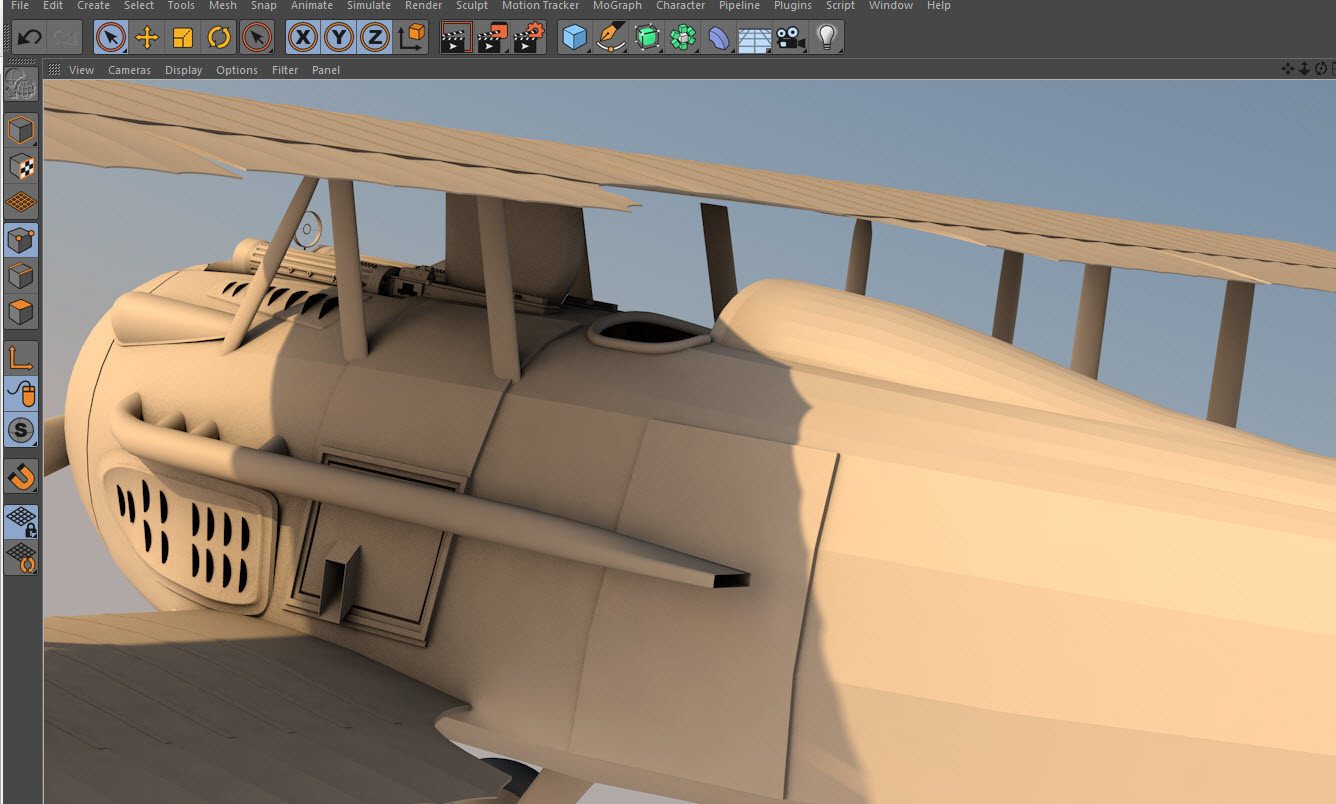
Task: Open the Tools menu
Action: point(181,6)
